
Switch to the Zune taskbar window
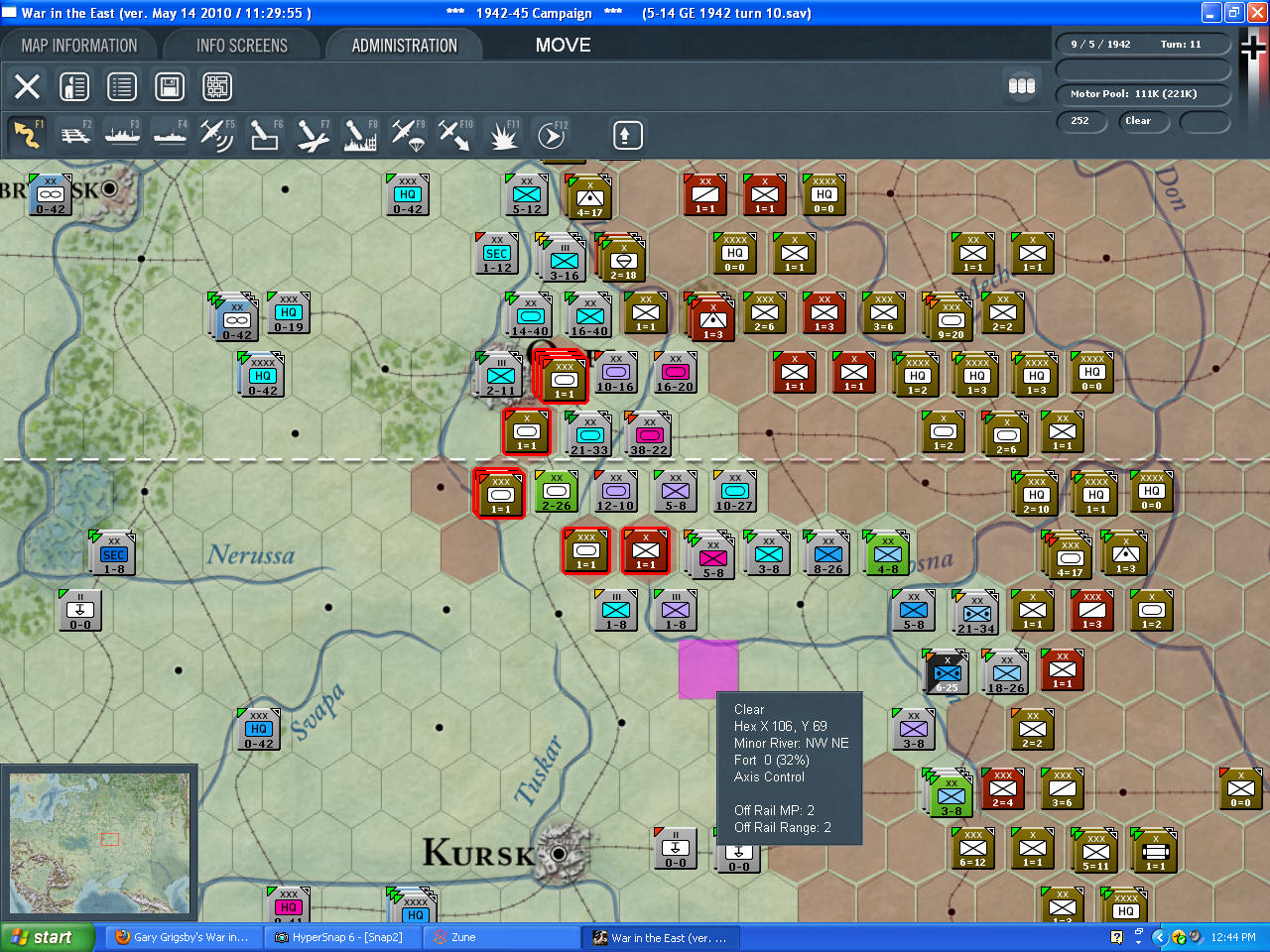point(503,937)
